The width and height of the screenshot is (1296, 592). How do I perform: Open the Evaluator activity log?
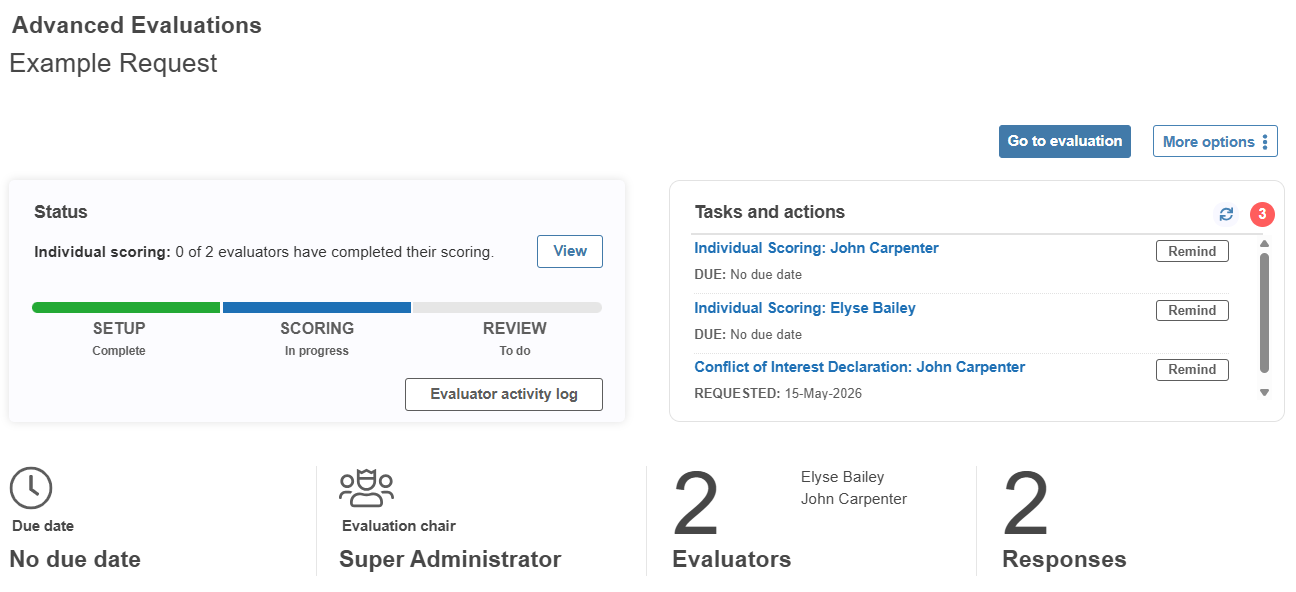(504, 394)
